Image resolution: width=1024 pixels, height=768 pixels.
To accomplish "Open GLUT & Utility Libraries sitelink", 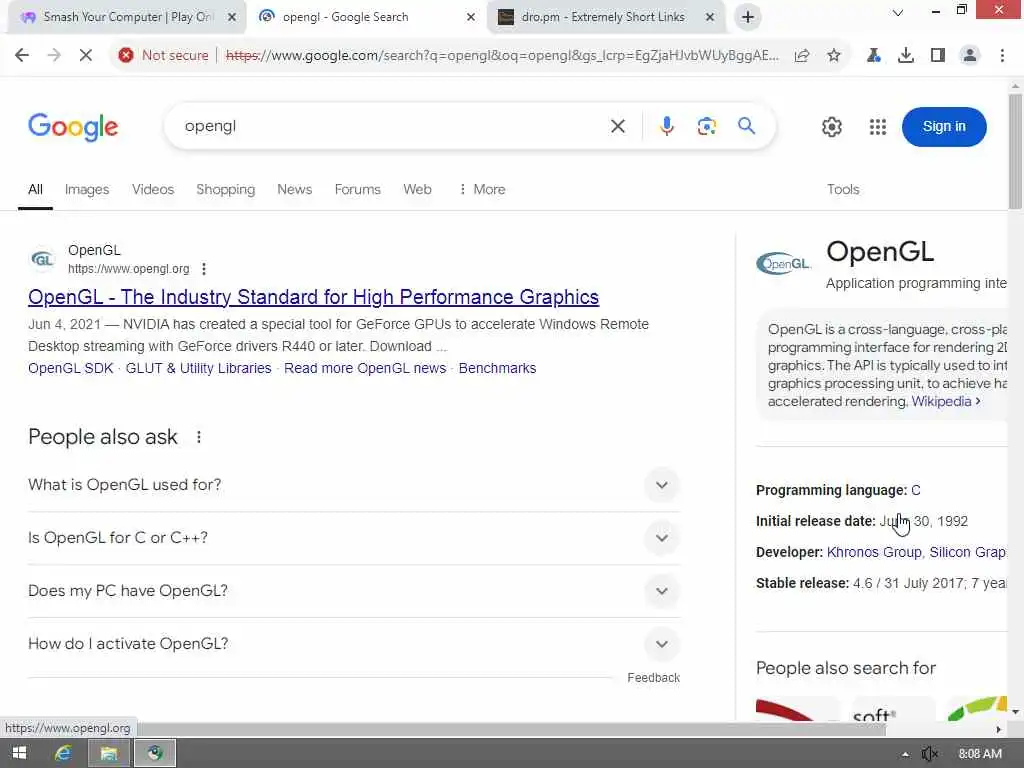I will tap(198, 368).
